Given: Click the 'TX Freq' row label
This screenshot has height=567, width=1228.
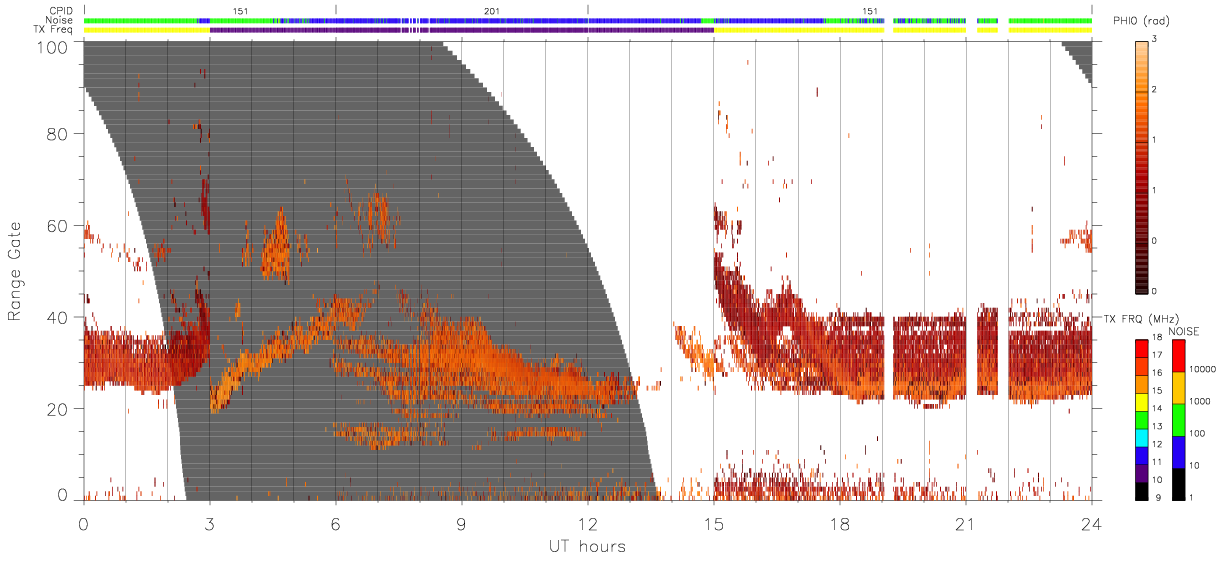Looking at the screenshot, I should [x=55, y=30].
